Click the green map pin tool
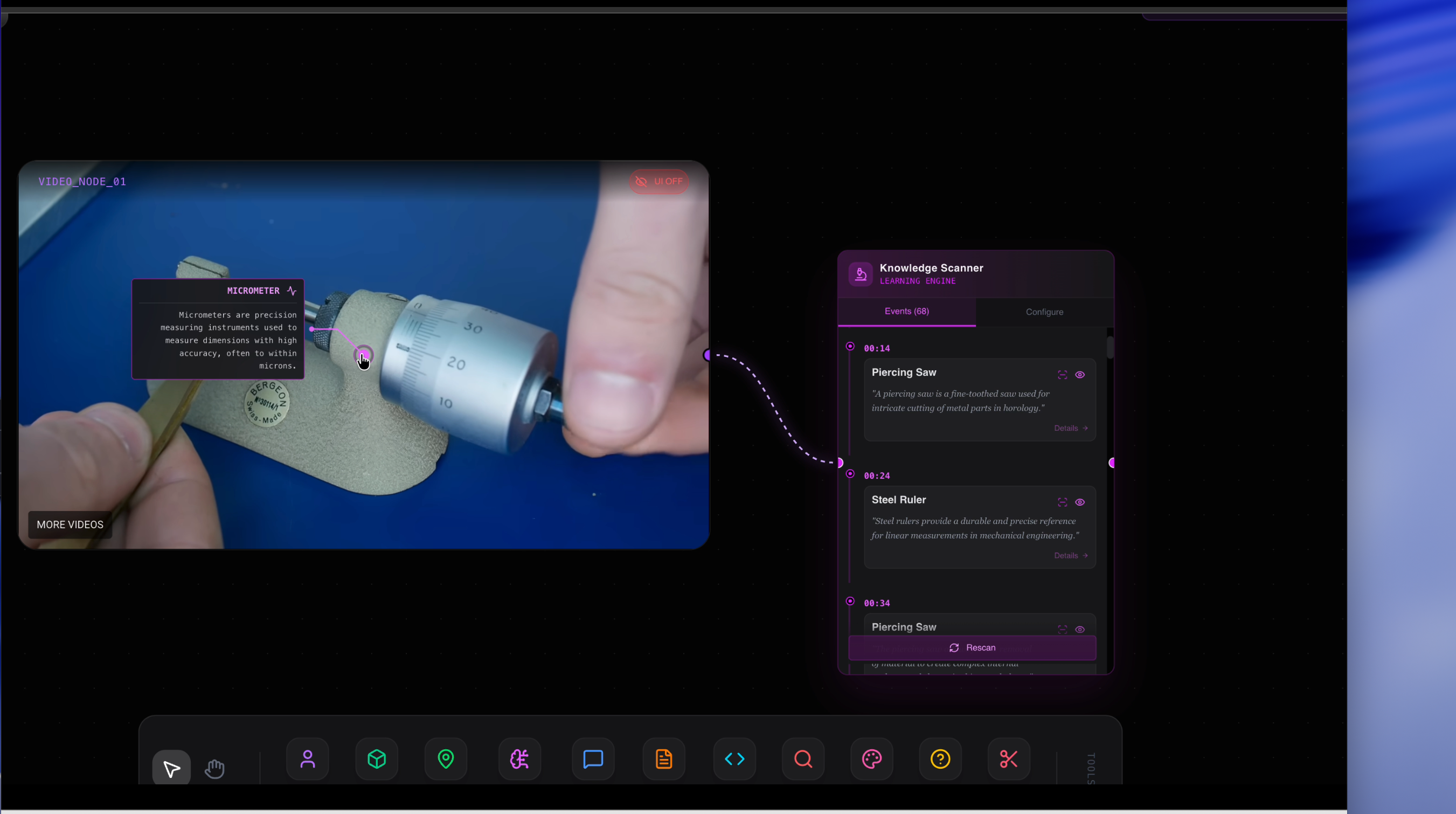This screenshot has width=1456, height=814. pyautogui.click(x=446, y=758)
